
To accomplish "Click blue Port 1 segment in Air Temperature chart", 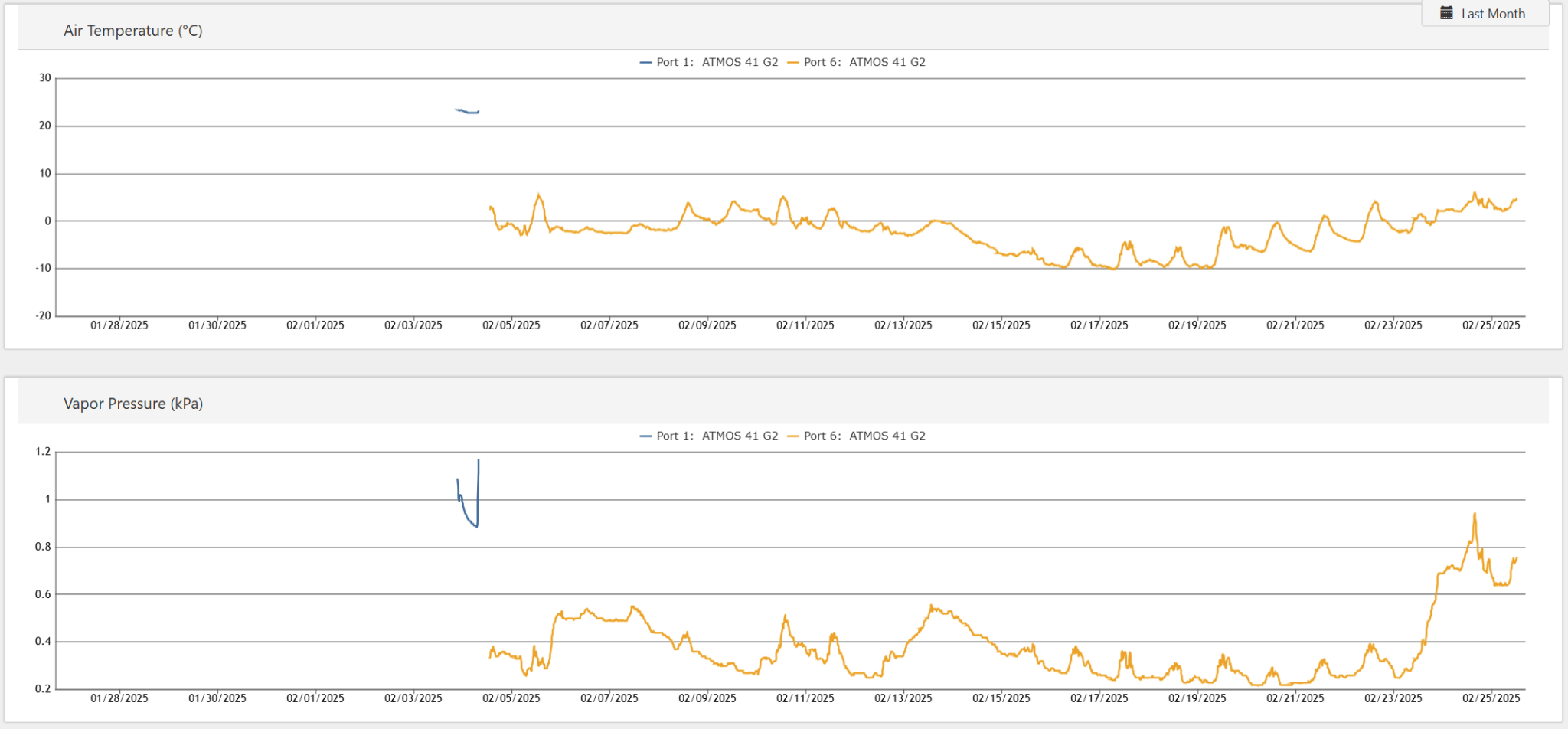I will (x=468, y=112).
